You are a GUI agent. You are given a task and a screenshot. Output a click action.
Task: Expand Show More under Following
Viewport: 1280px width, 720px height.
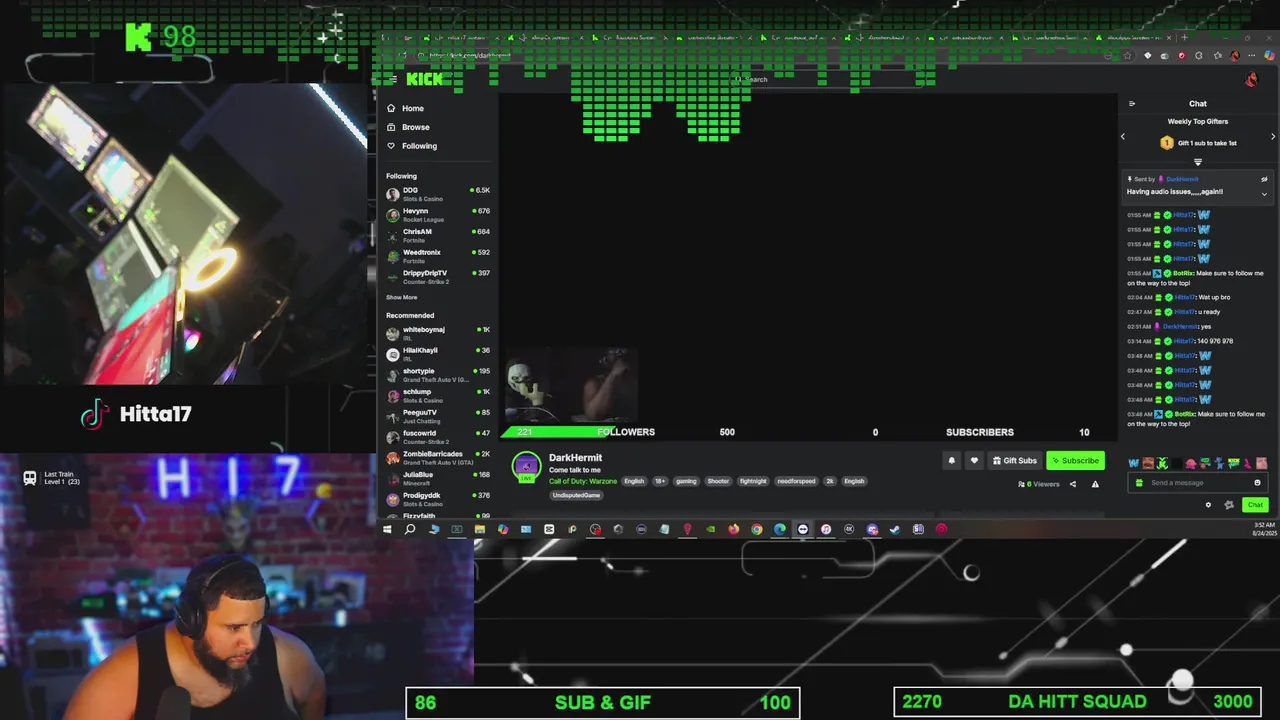[x=402, y=297]
